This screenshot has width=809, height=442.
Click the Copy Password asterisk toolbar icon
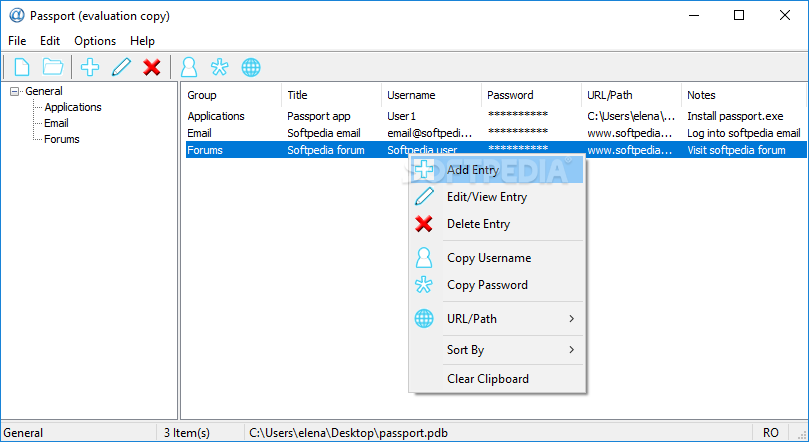click(x=220, y=67)
